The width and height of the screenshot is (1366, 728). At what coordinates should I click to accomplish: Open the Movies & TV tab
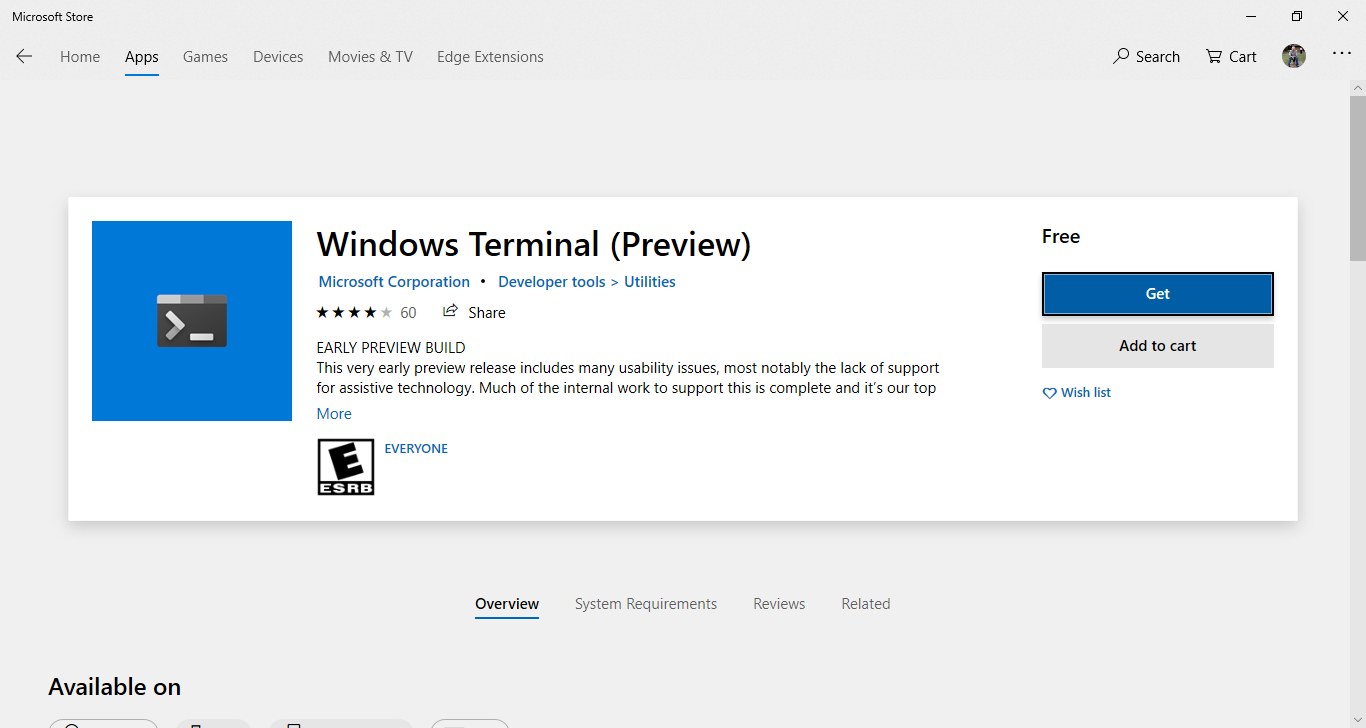[370, 57]
